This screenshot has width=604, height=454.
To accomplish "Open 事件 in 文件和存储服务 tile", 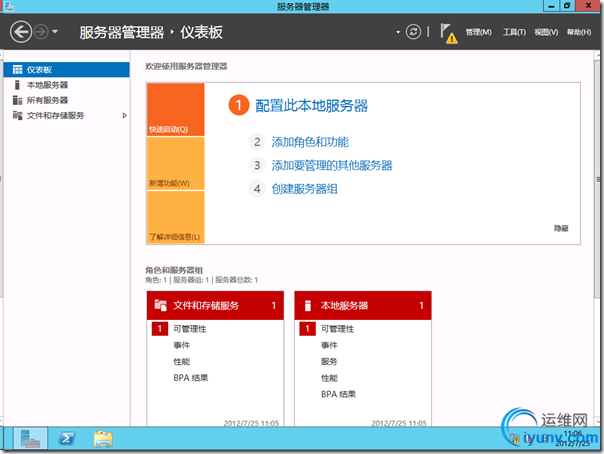I will 181,345.
